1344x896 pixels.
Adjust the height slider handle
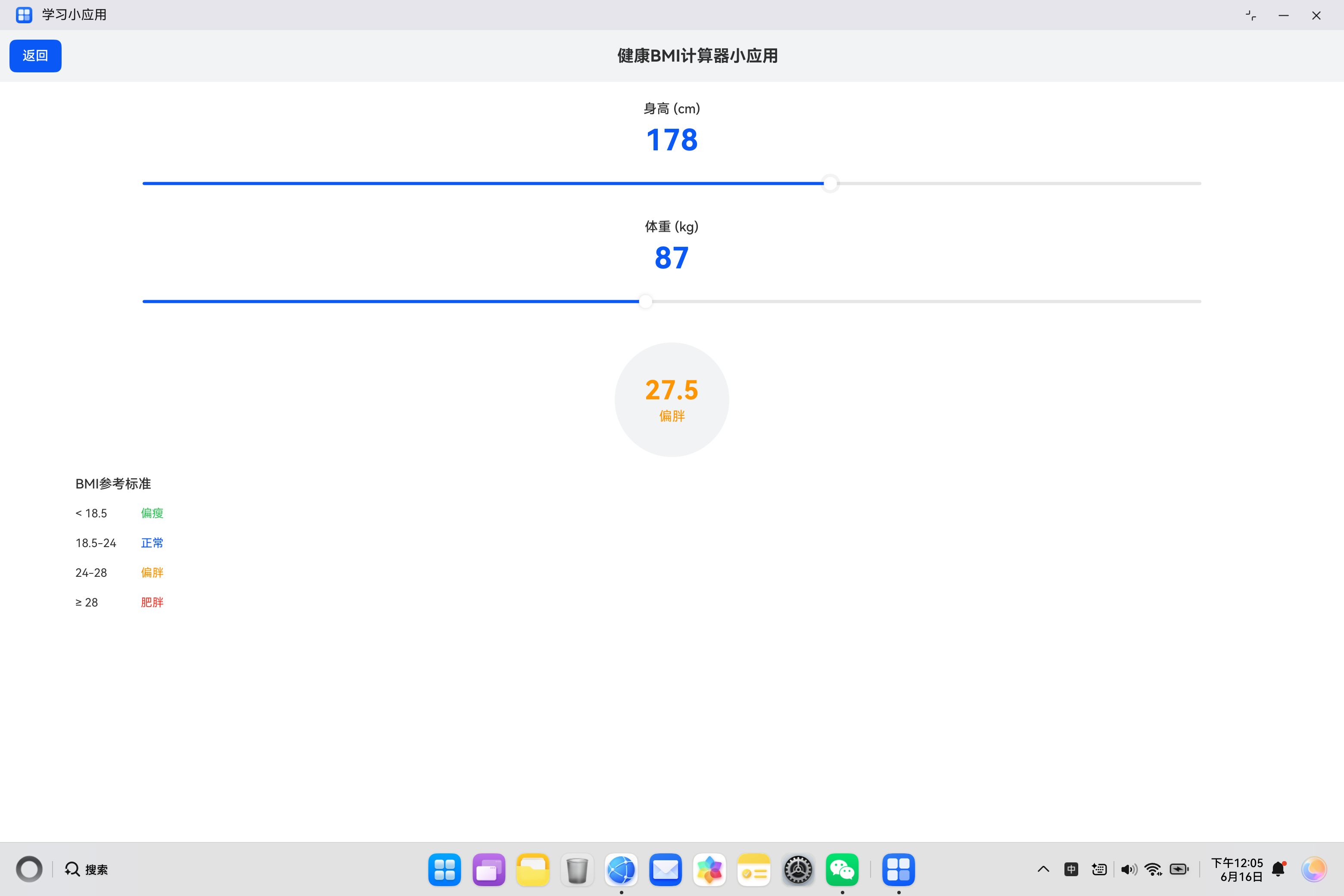tap(830, 184)
